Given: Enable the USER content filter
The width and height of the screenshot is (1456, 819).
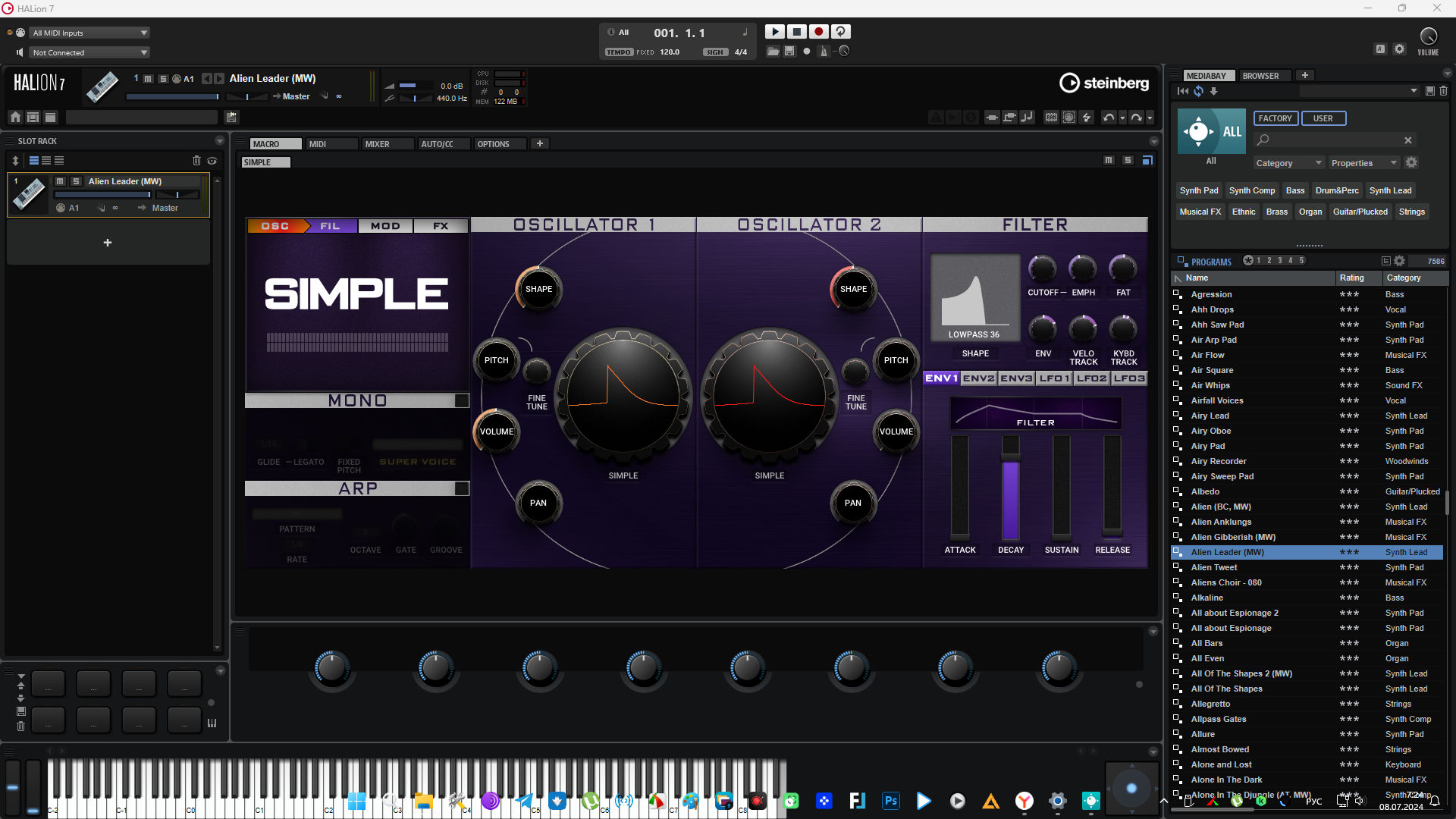Looking at the screenshot, I should (1323, 118).
